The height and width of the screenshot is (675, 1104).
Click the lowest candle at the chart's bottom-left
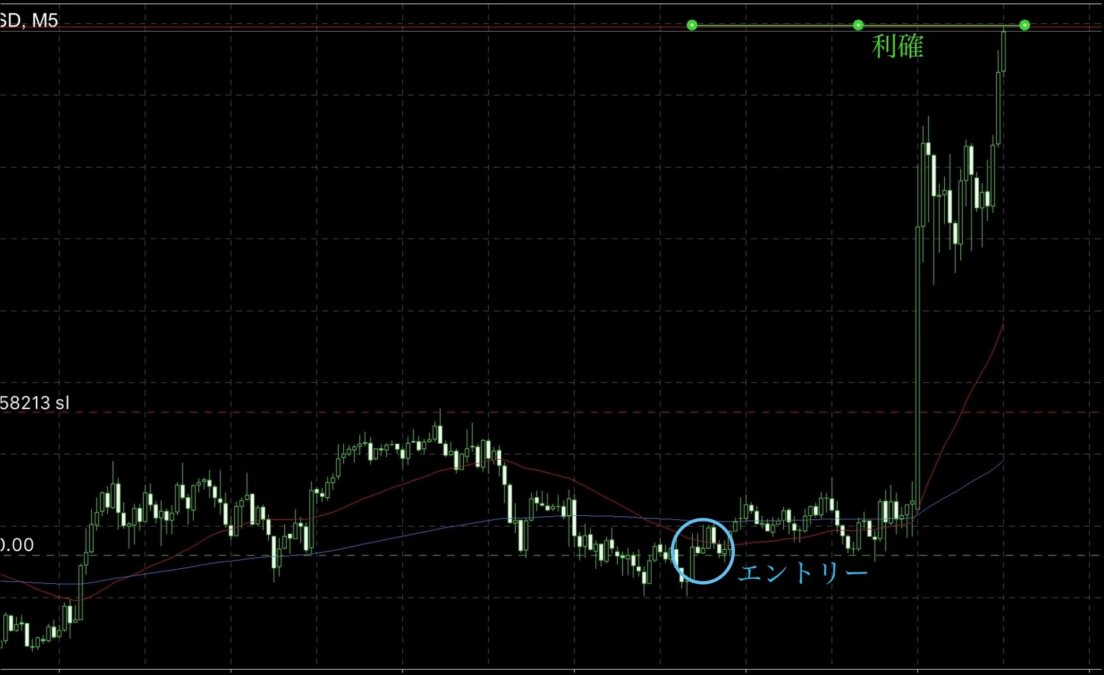point(32,640)
